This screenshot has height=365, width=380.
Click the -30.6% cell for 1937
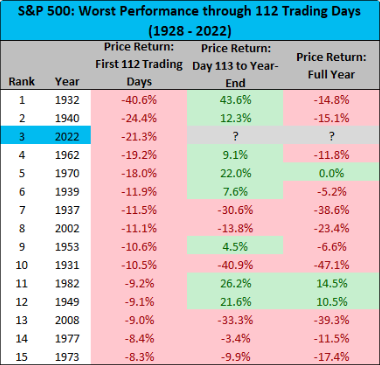(x=235, y=210)
